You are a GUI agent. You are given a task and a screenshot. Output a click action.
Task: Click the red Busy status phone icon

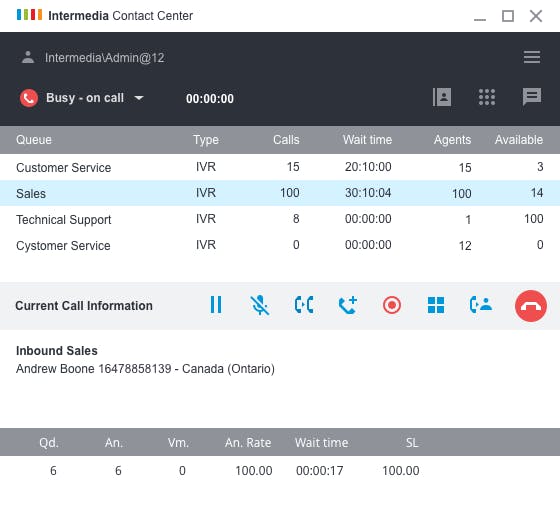(29, 98)
